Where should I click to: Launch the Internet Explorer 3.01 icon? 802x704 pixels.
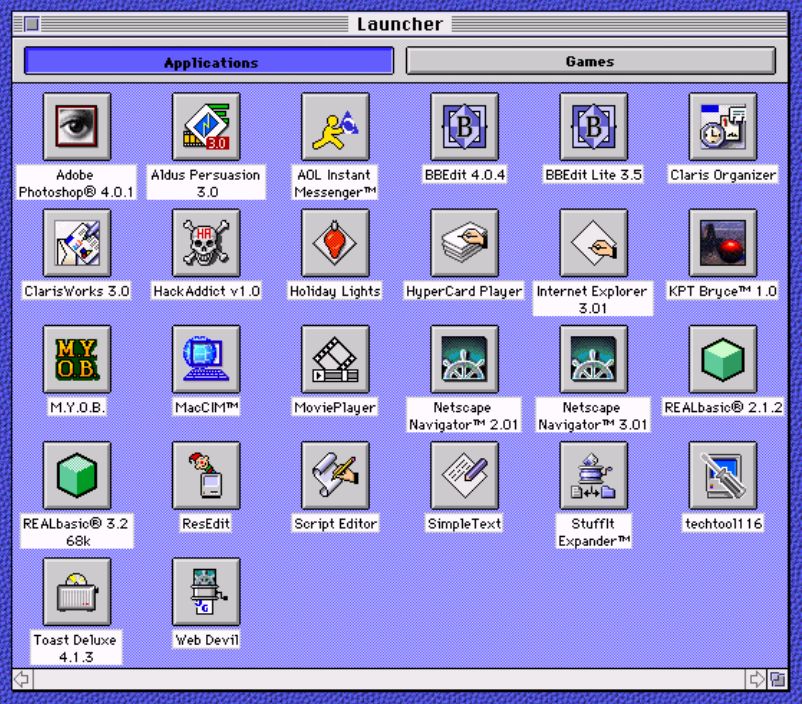click(x=593, y=243)
